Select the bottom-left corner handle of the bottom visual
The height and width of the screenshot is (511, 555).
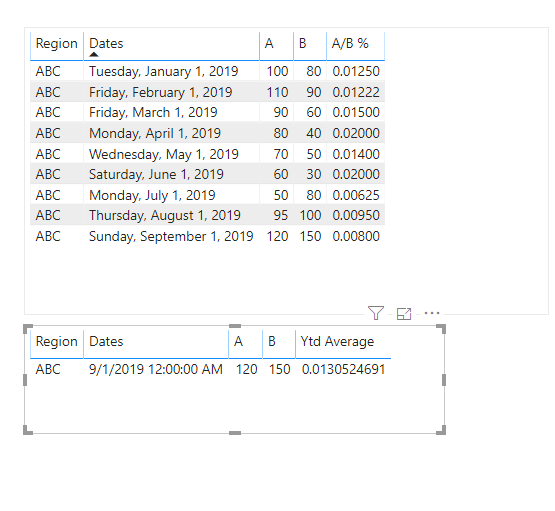tap(28, 430)
